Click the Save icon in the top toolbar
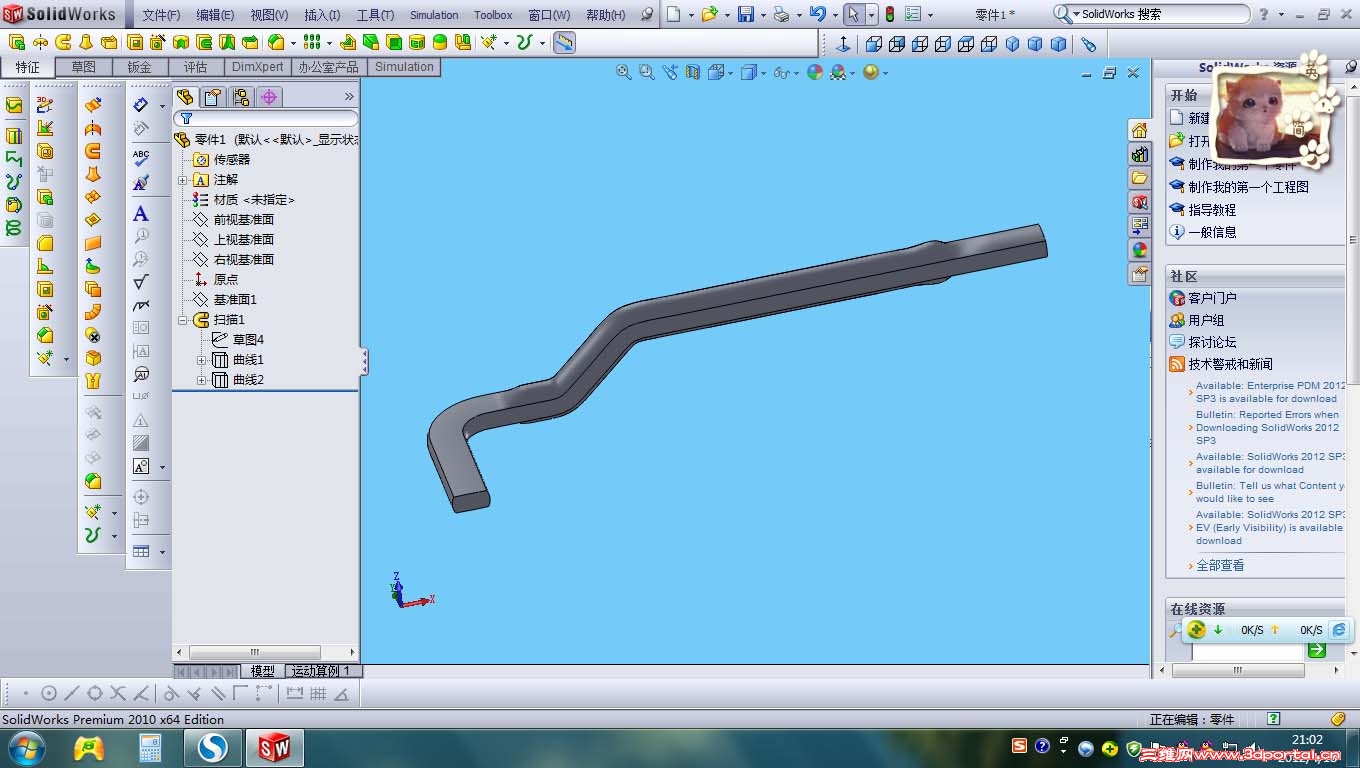The height and width of the screenshot is (768, 1360). 746,14
